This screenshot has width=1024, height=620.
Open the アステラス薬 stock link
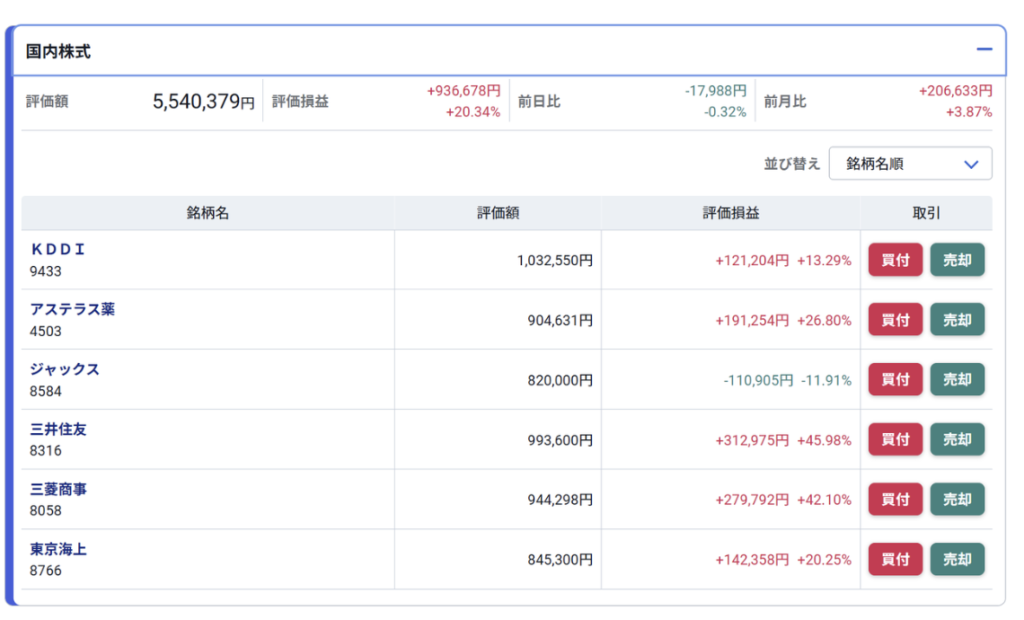[72, 310]
